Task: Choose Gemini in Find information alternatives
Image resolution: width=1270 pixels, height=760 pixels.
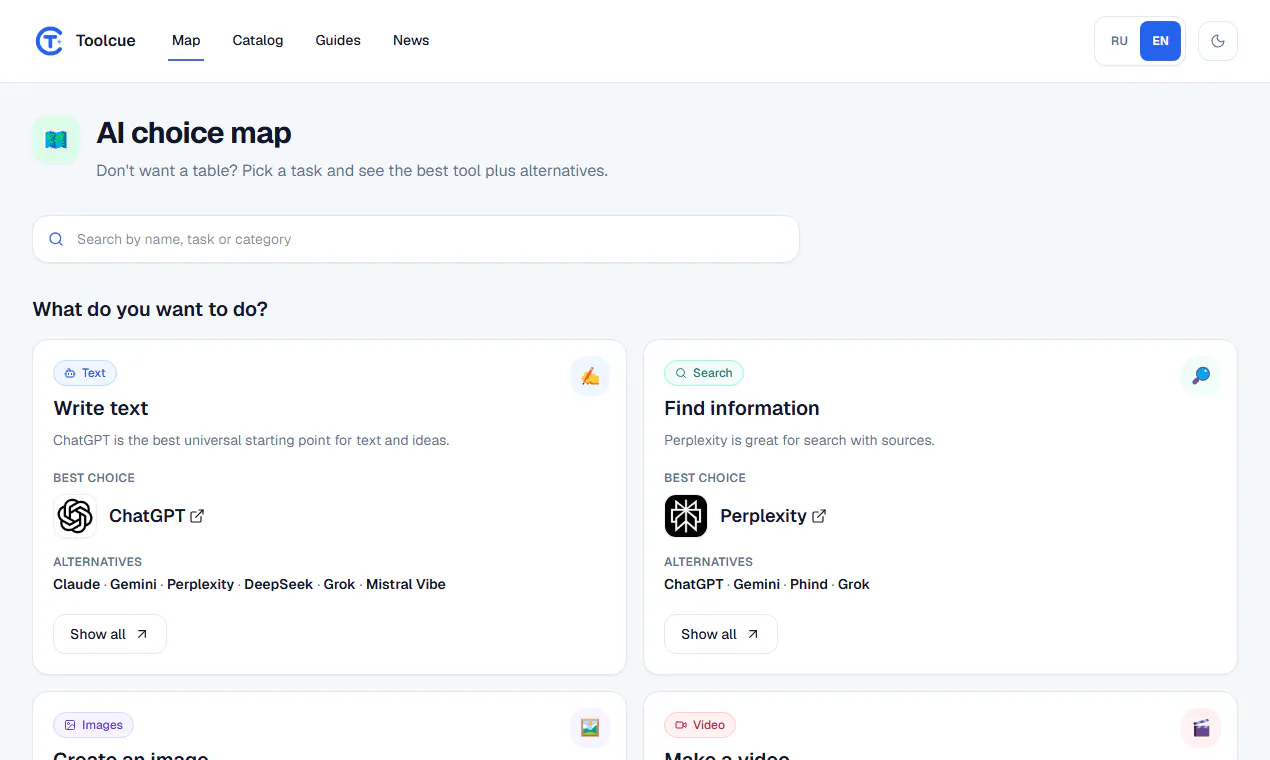Action: coord(757,584)
